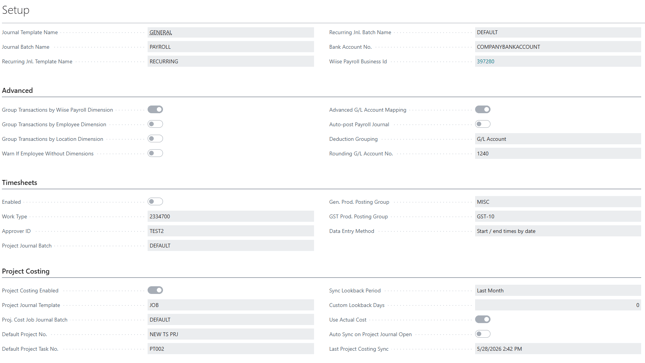Enable Auto-post Payroll Journal switch
The width and height of the screenshot is (645, 363).
pos(483,124)
